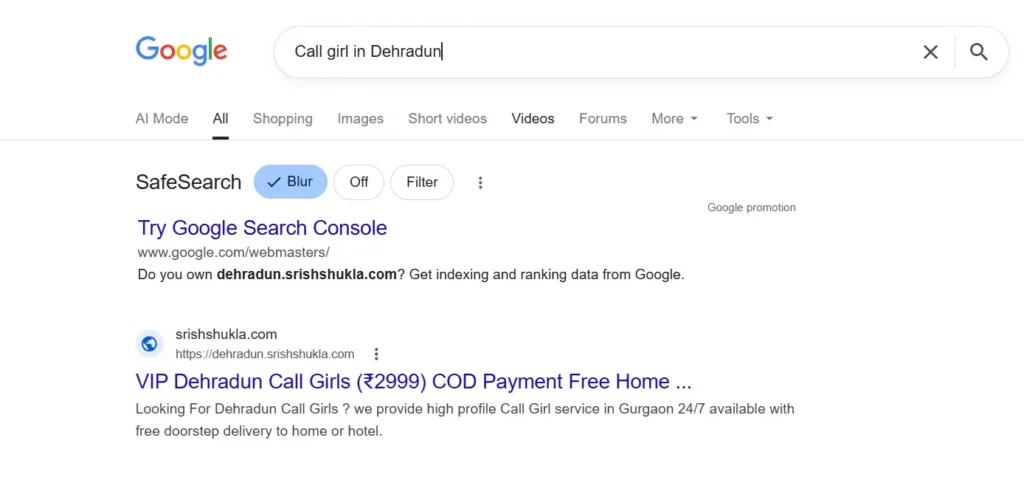Click the Google logo
The width and height of the screenshot is (1024, 497).
point(181,51)
